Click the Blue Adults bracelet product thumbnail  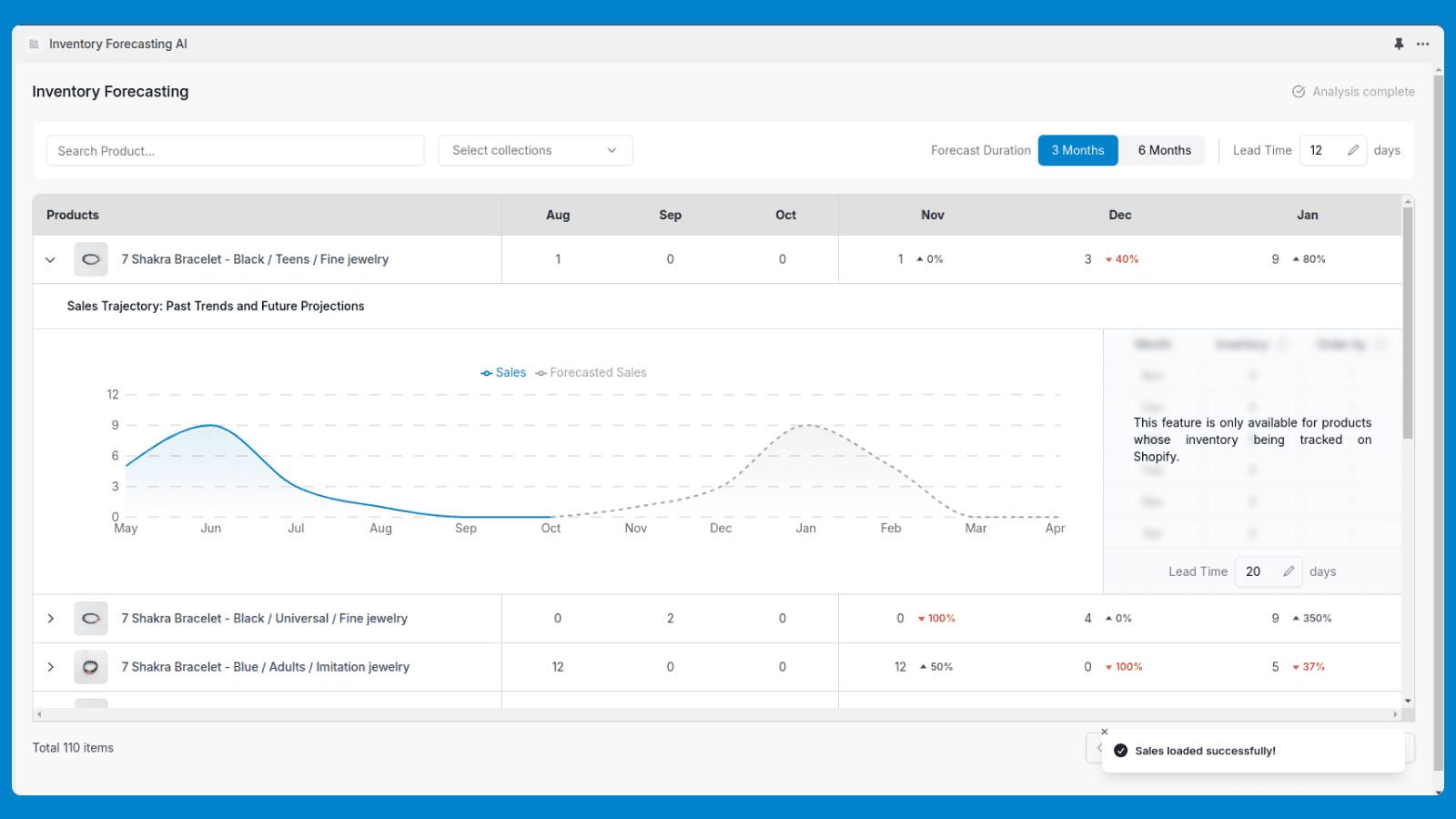(x=91, y=667)
